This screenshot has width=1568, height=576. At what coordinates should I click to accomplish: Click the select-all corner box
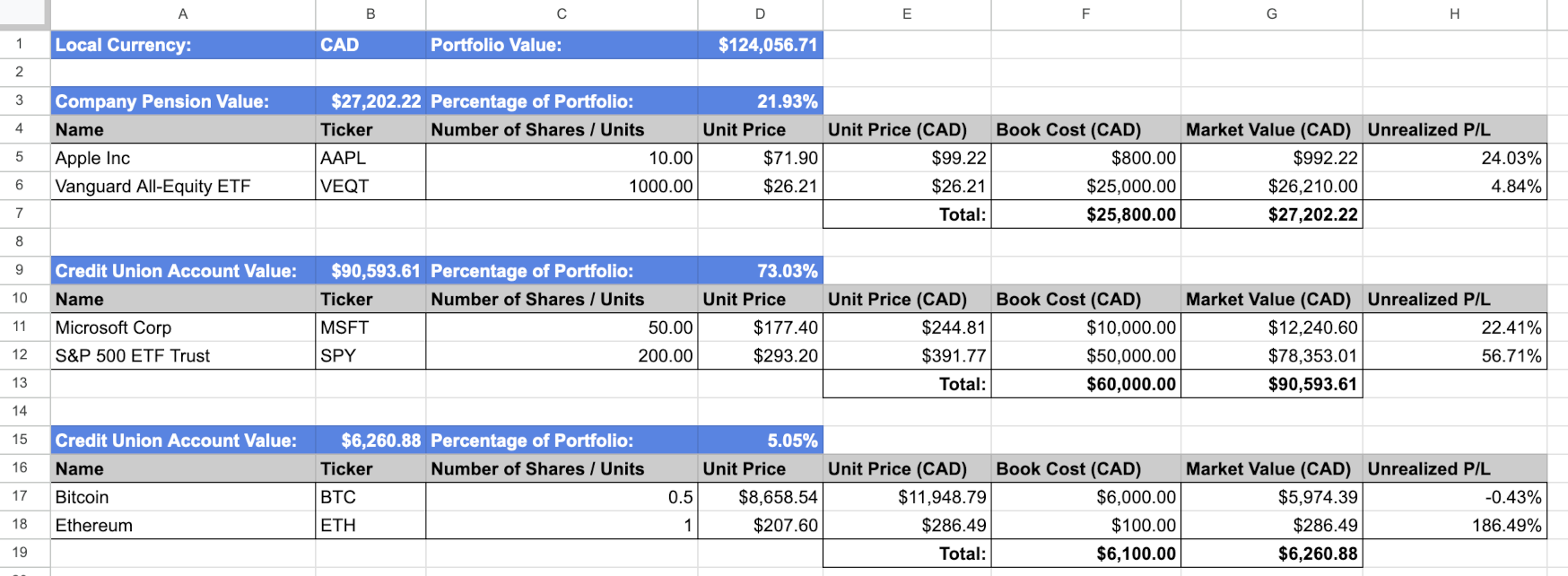(24, 13)
